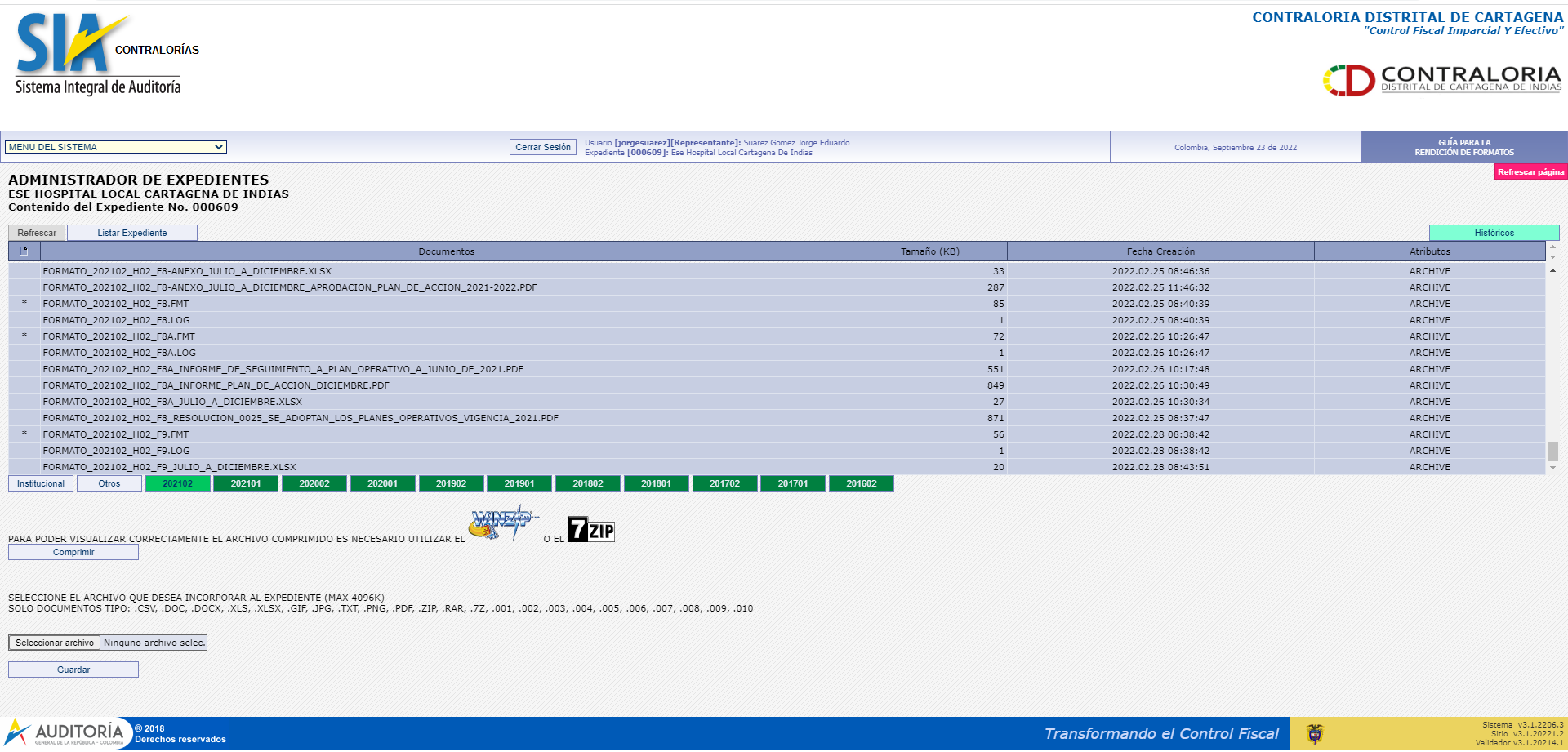The width and height of the screenshot is (1568, 752).
Task: Click Seleccionar archivo to choose a file
Action: (x=55, y=643)
